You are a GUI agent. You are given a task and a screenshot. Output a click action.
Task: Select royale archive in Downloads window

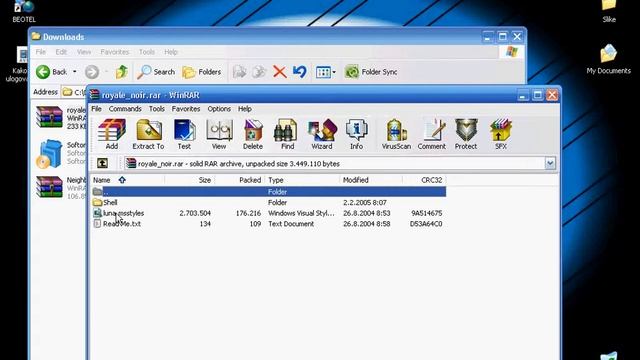(x=61, y=118)
